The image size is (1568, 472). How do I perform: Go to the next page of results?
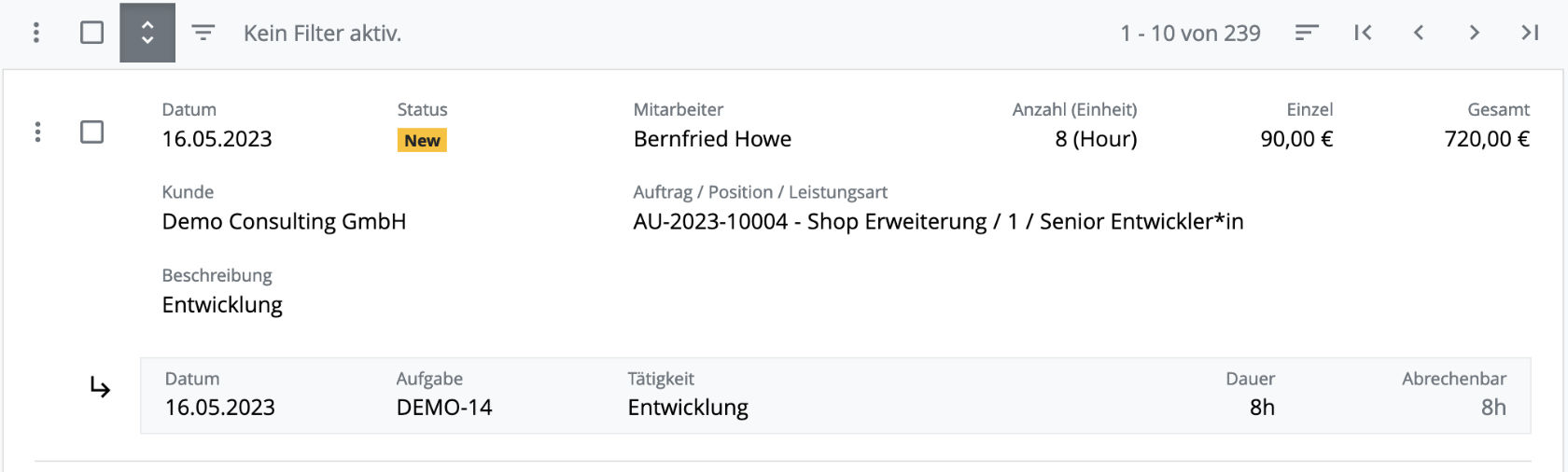(1475, 33)
